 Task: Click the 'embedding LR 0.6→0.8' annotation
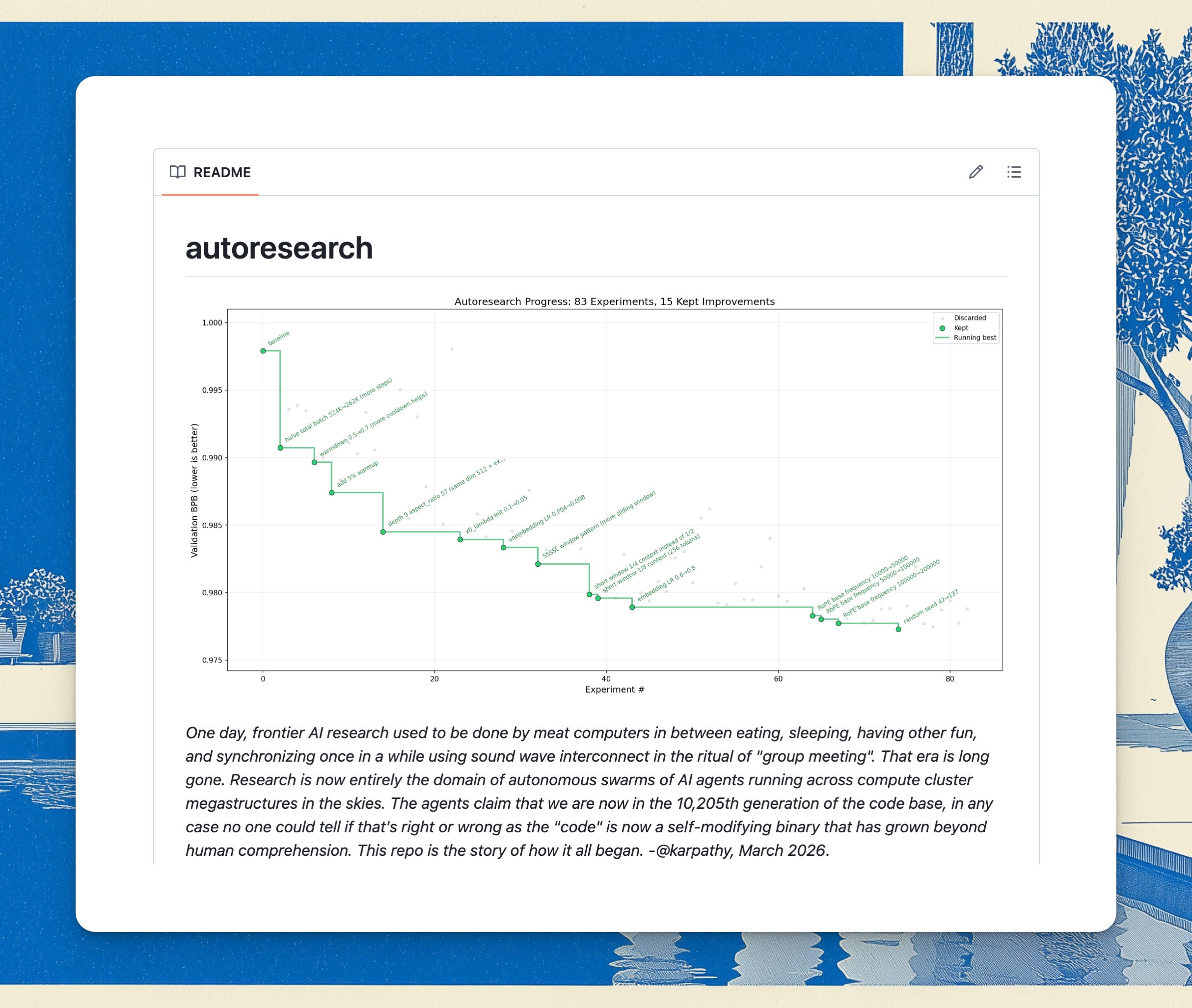pos(666,584)
